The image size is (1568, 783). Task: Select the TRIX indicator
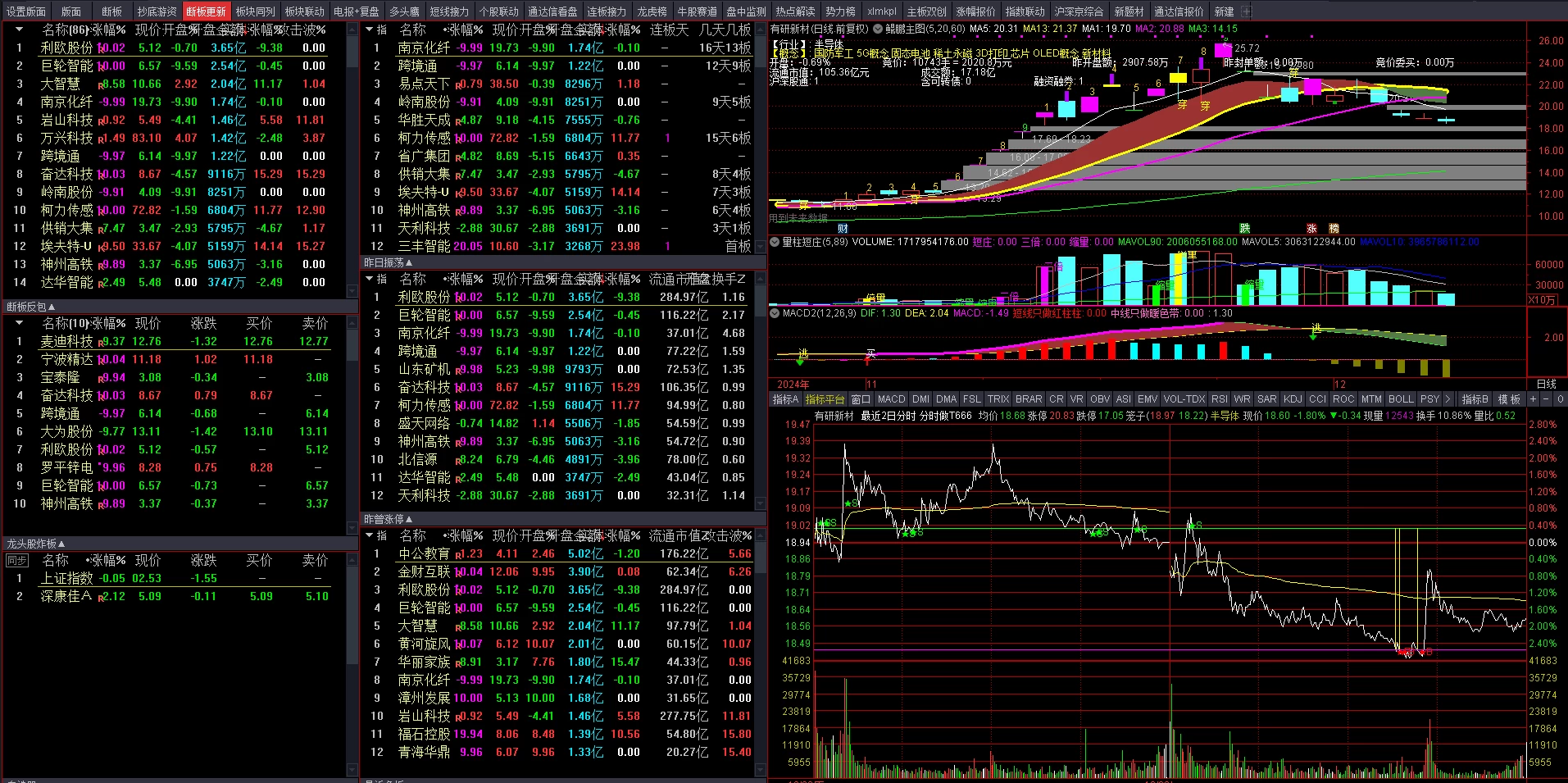[x=998, y=399]
